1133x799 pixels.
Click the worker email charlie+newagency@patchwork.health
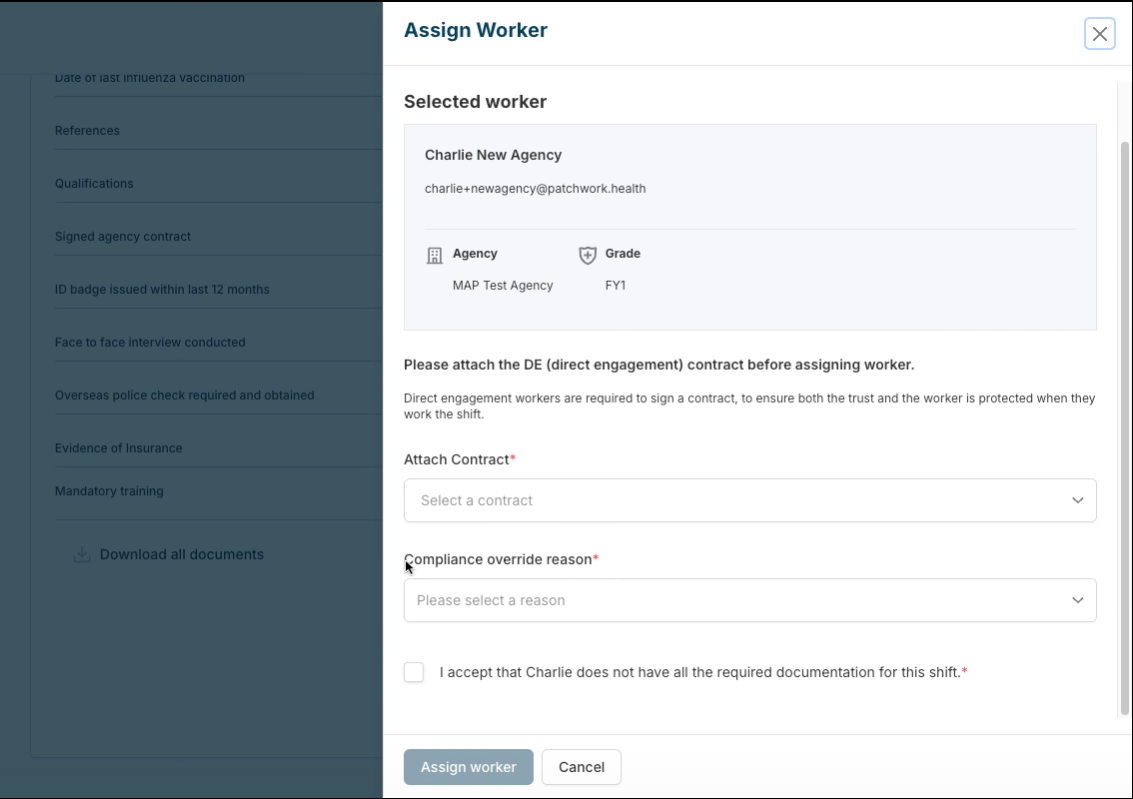coord(535,188)
